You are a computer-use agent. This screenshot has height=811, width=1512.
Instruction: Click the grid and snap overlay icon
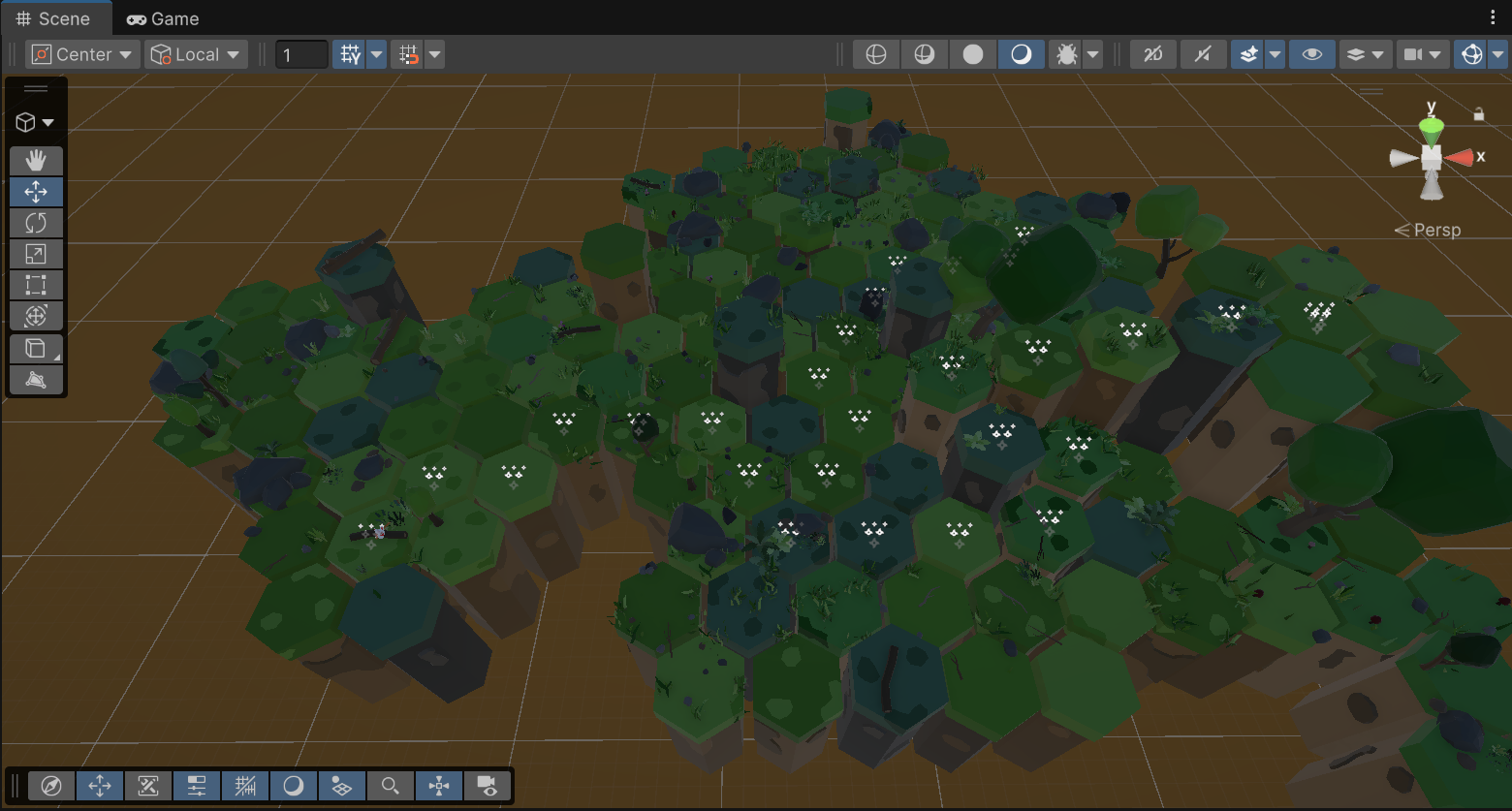[245, 786]
